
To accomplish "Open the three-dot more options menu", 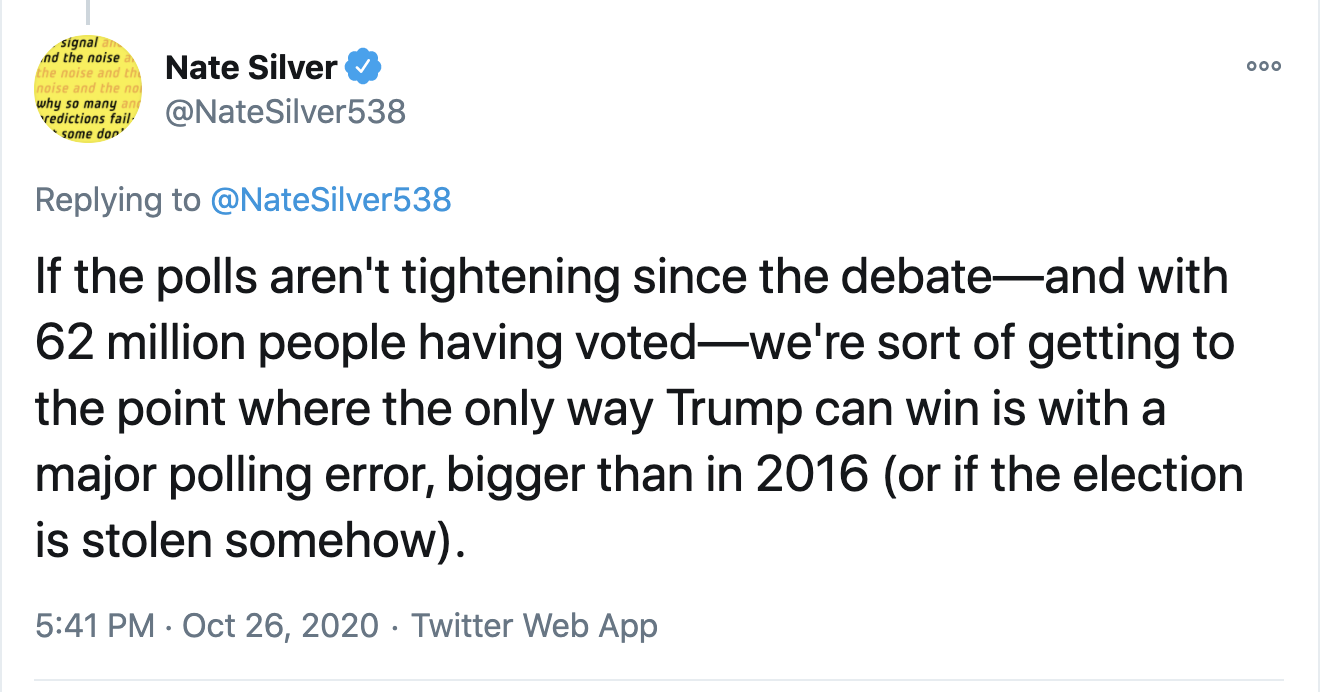I will pos(1263,67).
